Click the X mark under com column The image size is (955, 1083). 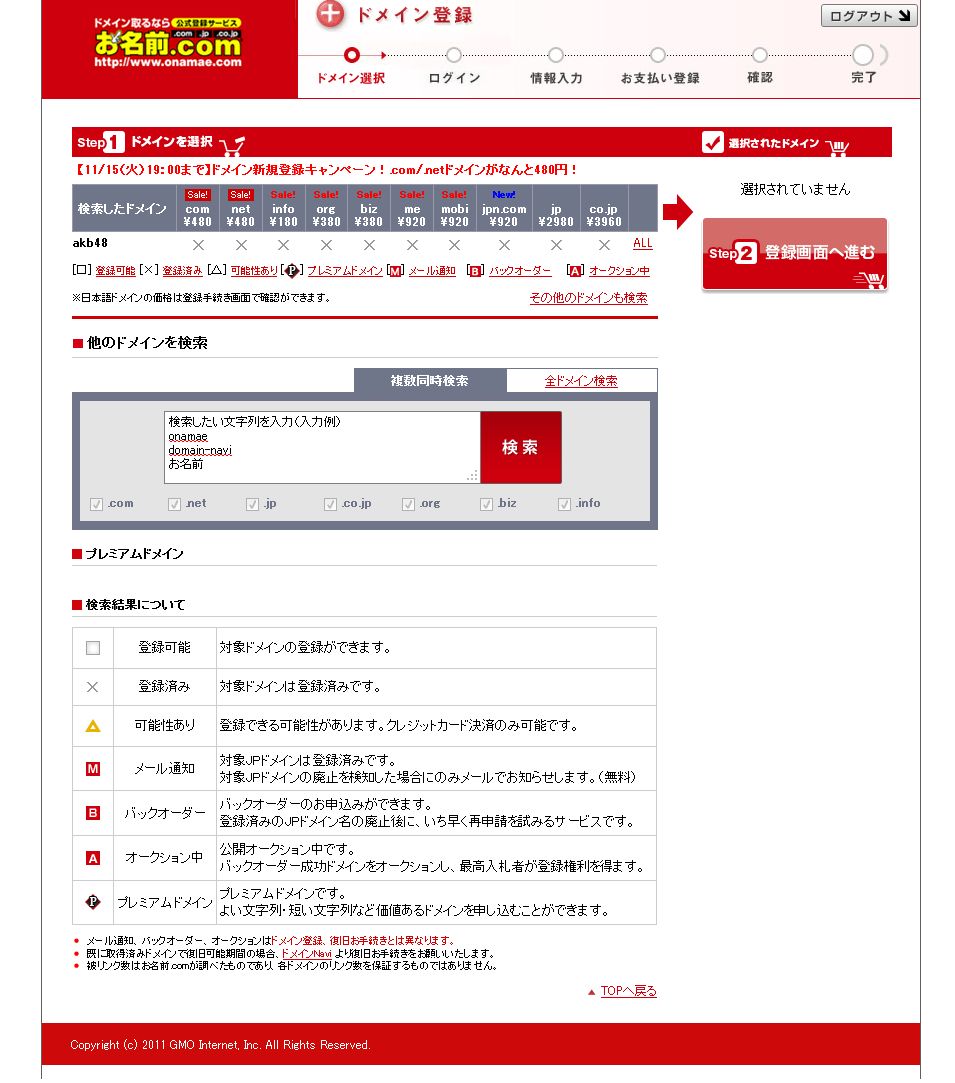(198, 245)
